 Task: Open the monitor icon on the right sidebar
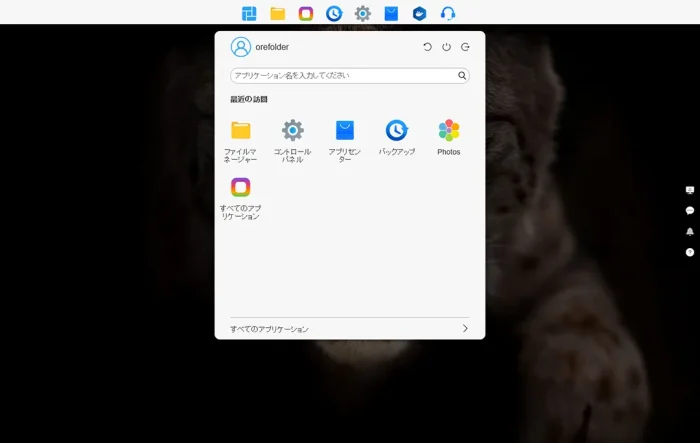[690, 190]
